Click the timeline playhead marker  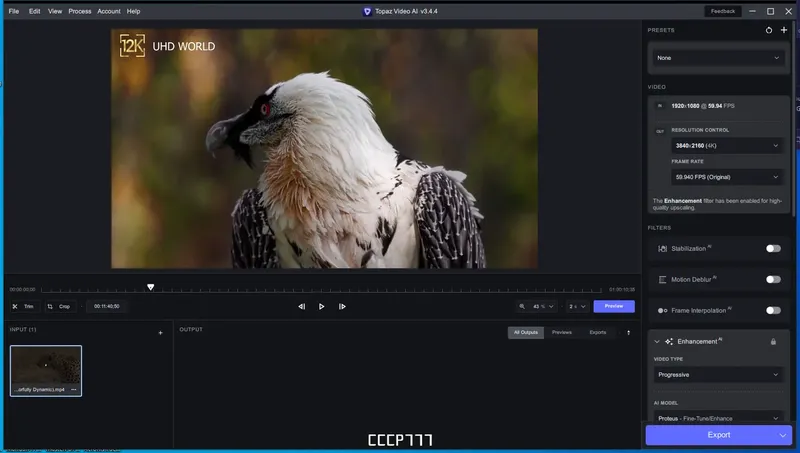(151, 287)
